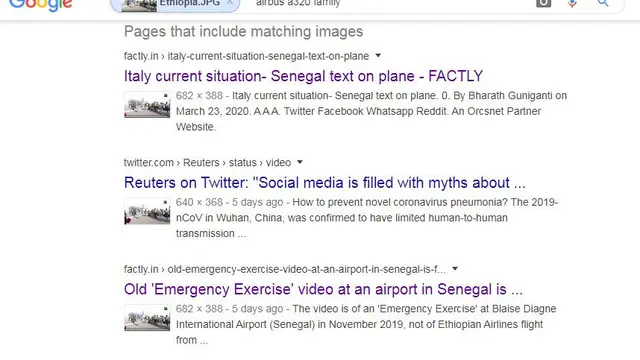Viewport: 640px width, 360px height.
Task: Click the camera search-by-image icon
Action: [543, 3]
